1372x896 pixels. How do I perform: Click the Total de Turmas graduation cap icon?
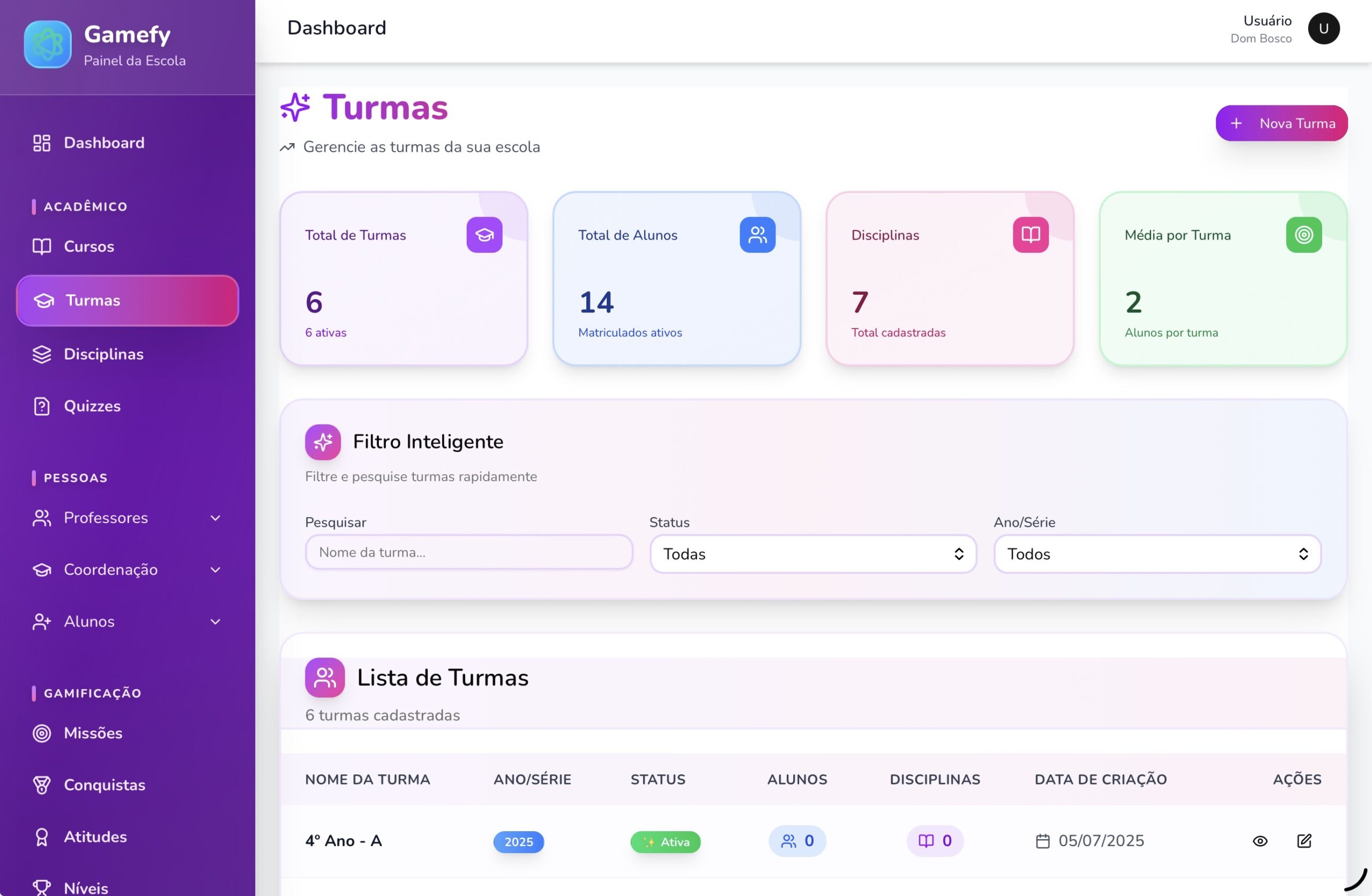[x=484, y=235]
